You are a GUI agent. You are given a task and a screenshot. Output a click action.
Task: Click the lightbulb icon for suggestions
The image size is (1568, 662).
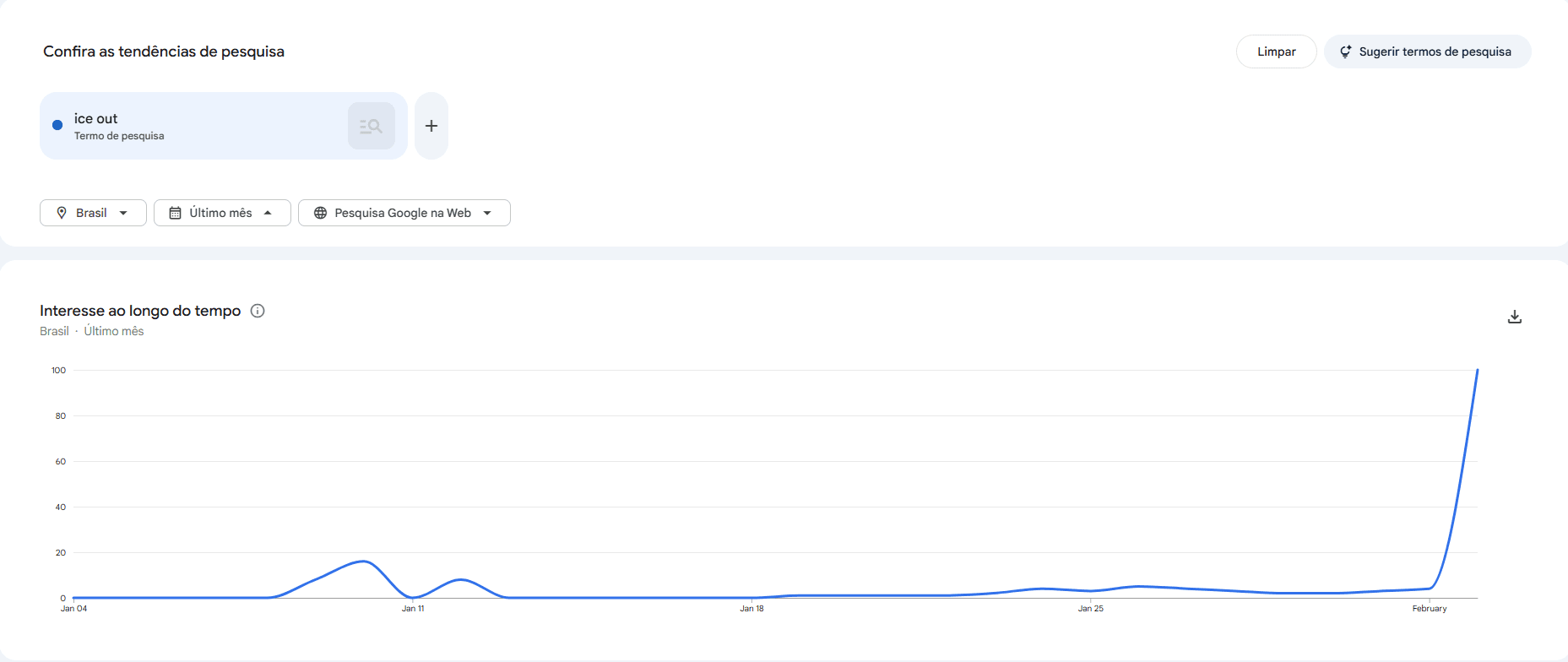[x=1345, y=52]
